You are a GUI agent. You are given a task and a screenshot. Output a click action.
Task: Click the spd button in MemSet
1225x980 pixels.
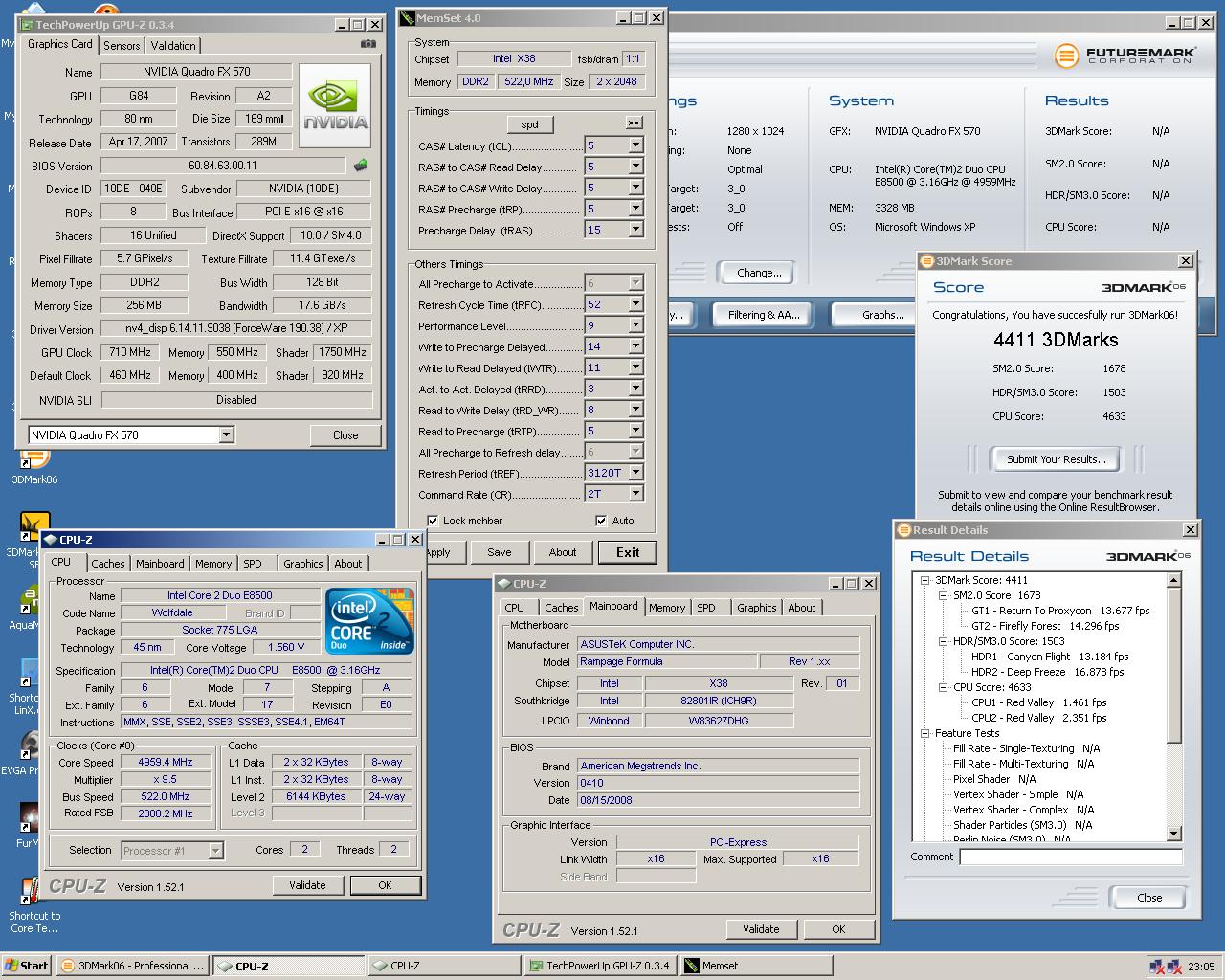[x=529, y=124]
